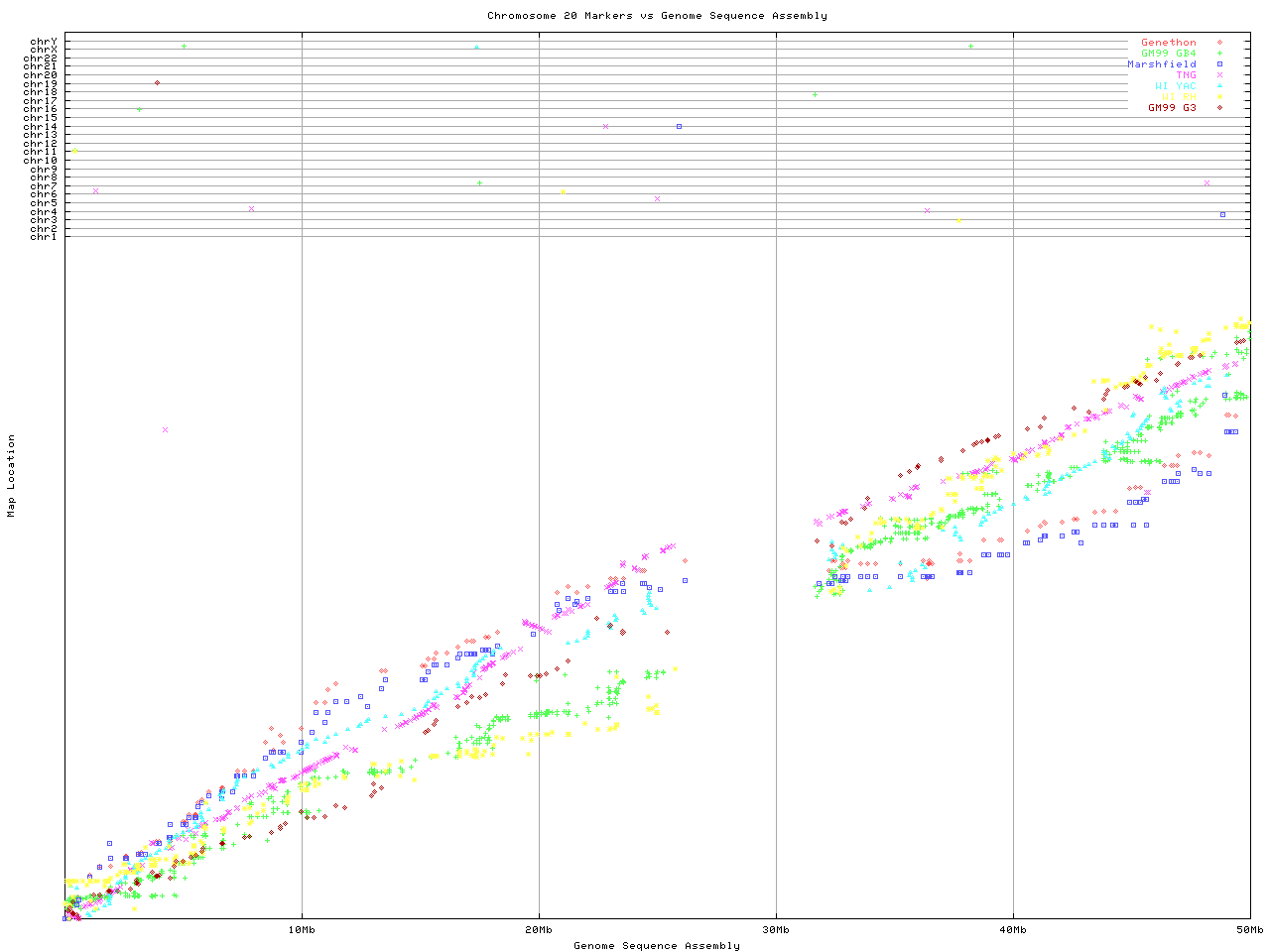Click the 10Mb tick label on the x-axis
Screen dimensions: 1270x952
point(302,930)
